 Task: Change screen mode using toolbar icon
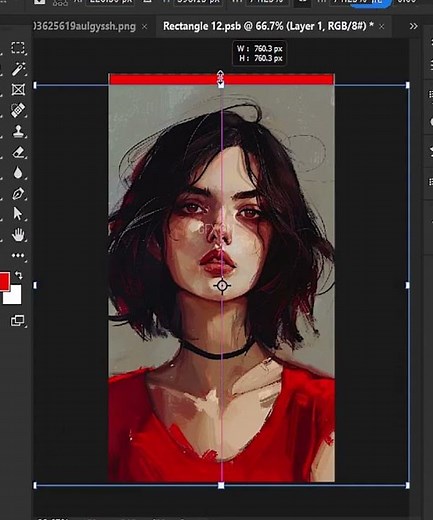click(18, 321)
